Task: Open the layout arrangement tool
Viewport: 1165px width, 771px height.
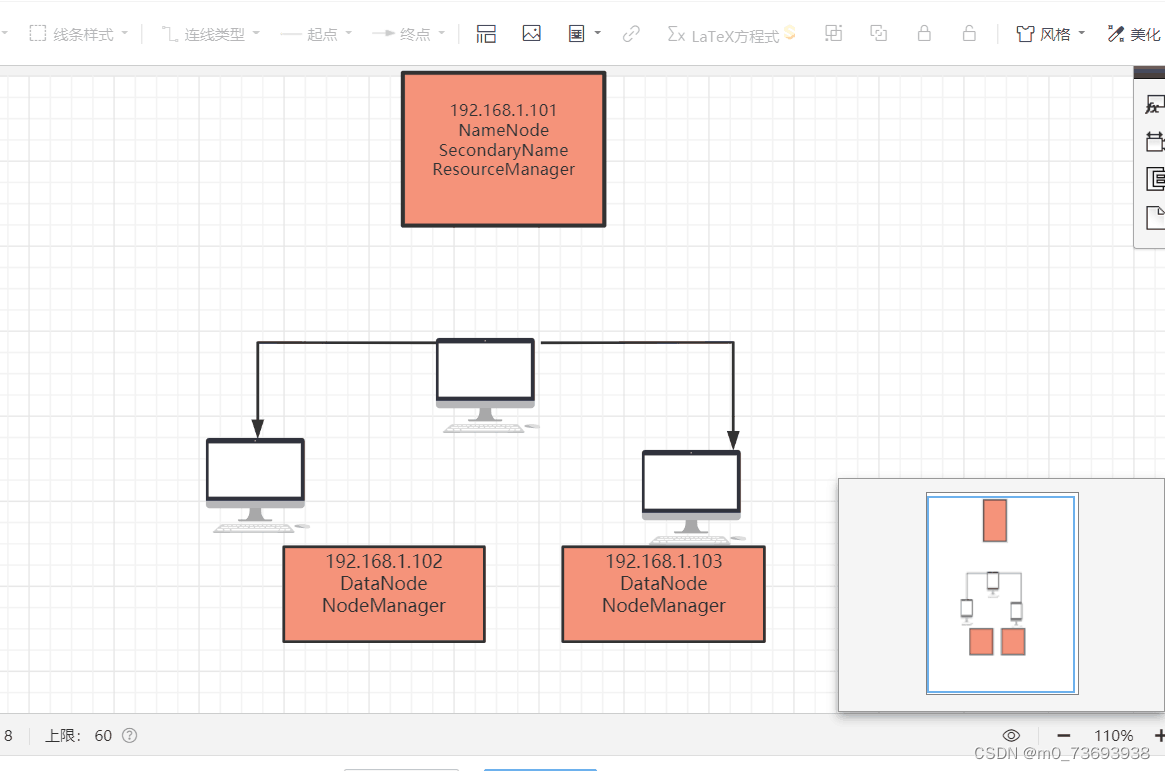Action: pos(486,33)
